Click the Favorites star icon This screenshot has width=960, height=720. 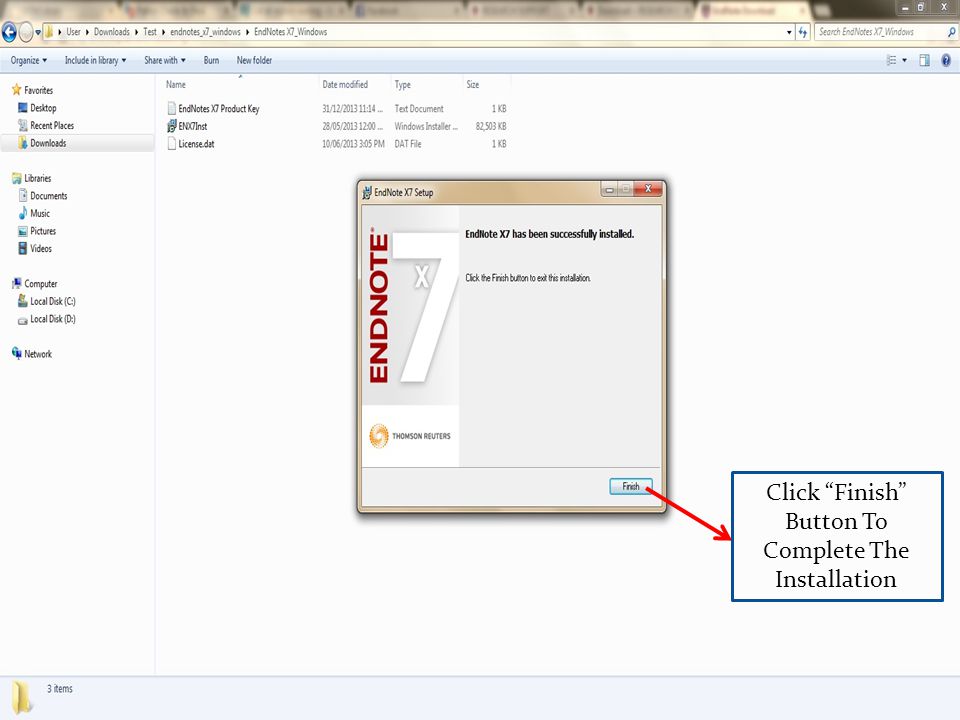(x=17, y=90)
